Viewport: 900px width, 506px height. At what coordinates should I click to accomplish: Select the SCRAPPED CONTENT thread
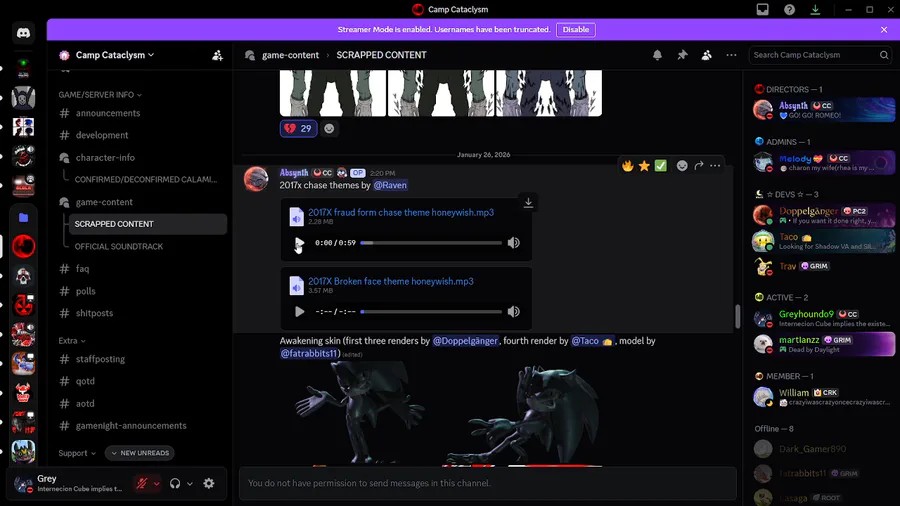[x=148, y=224]
